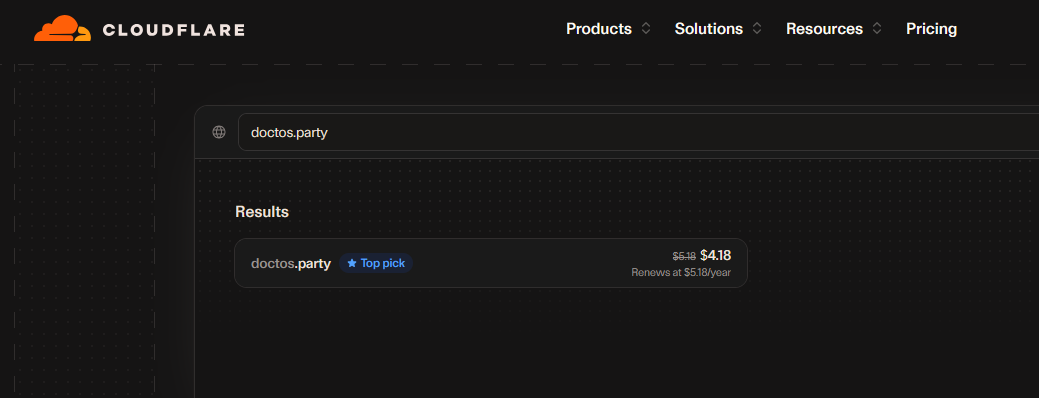Click the $4.18 discounted price

[716, 256]
